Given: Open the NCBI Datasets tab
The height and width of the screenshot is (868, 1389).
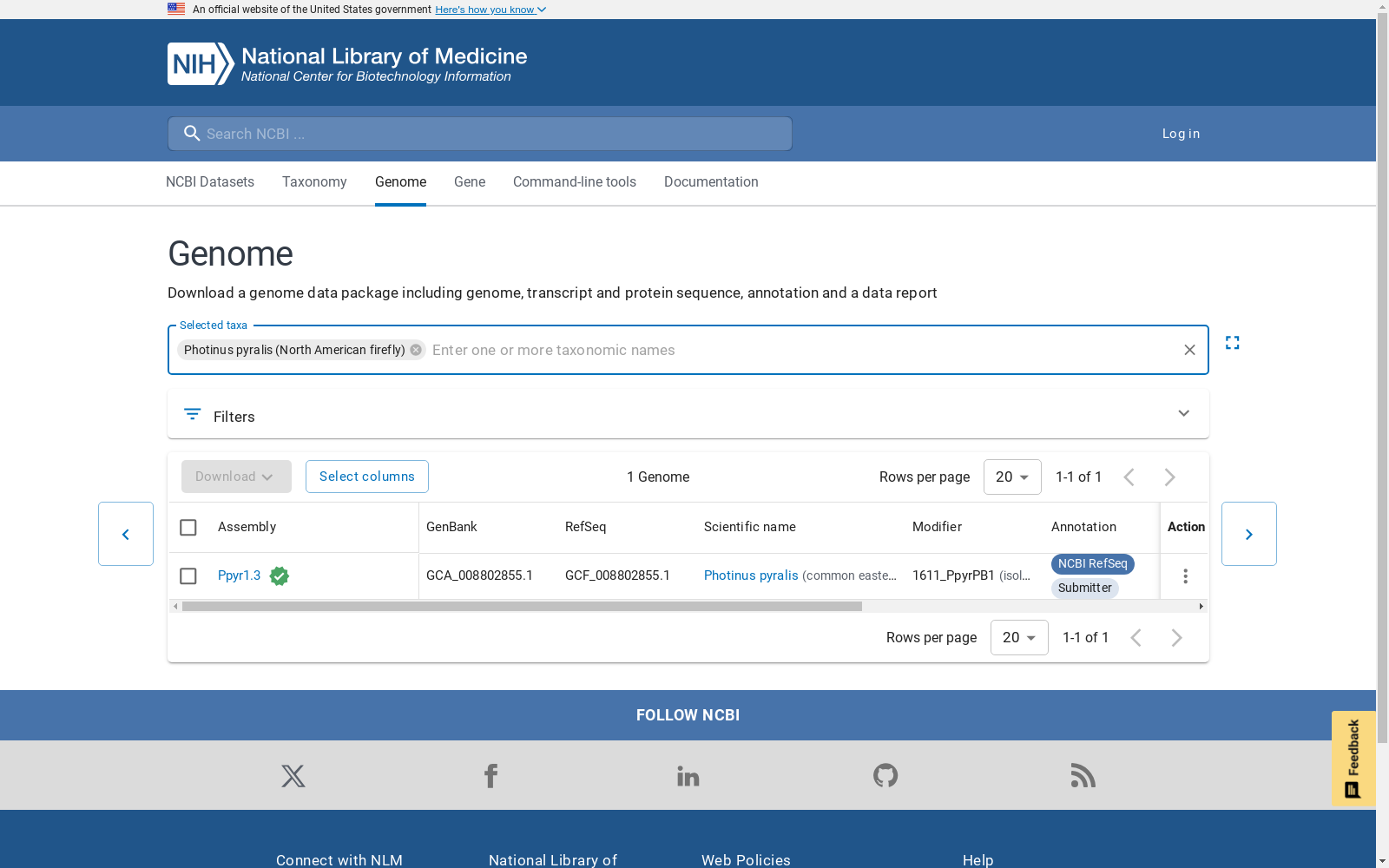Looking at the screenshot, I should pos(210,182).
